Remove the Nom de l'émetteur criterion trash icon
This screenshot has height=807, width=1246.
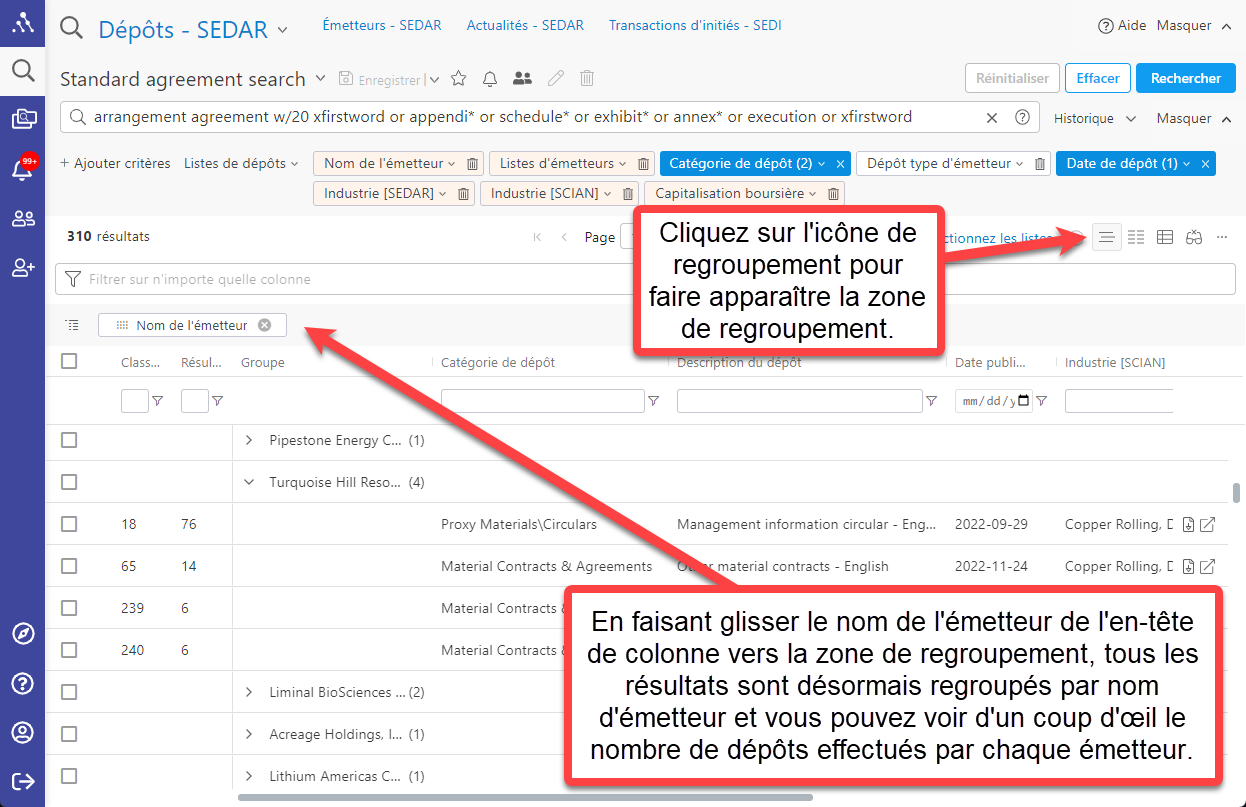pos(473,164)
